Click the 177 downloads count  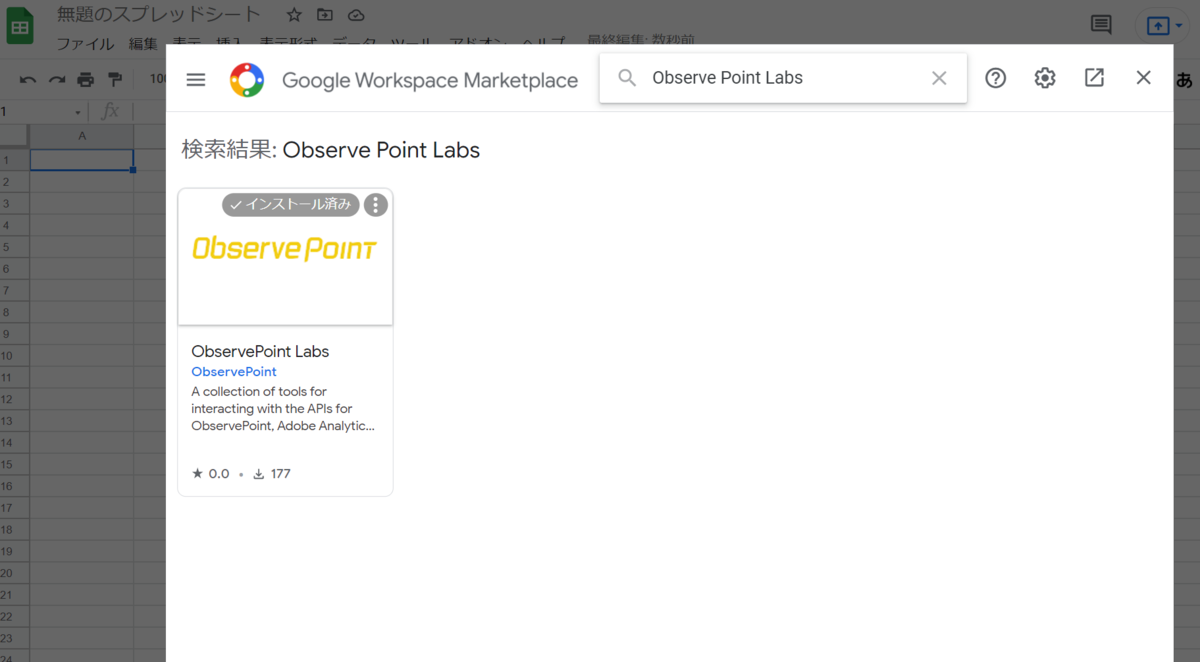click(x=272, y=474)
